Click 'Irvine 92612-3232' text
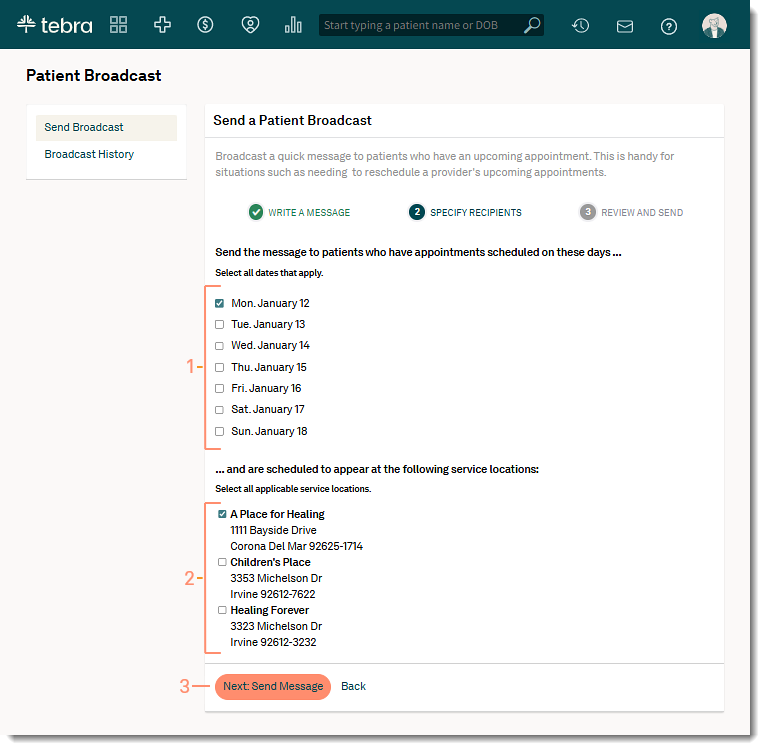The width and height of the screenshot is (765, 750). pos(274,643)
